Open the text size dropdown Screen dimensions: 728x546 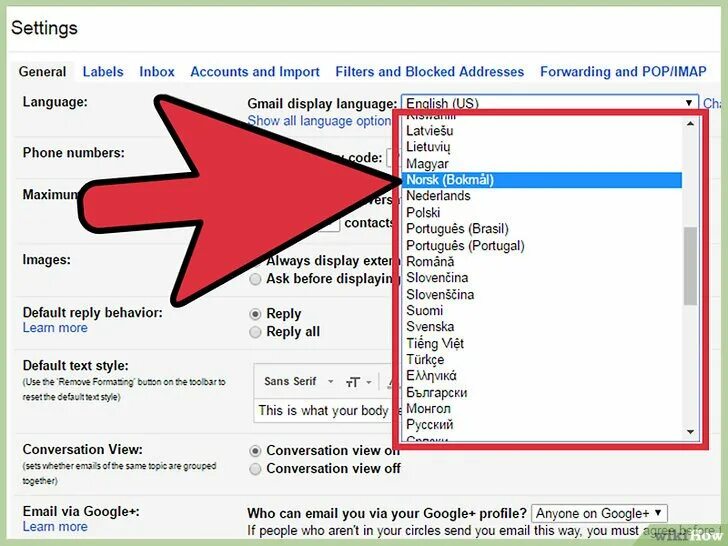point(358,382)
